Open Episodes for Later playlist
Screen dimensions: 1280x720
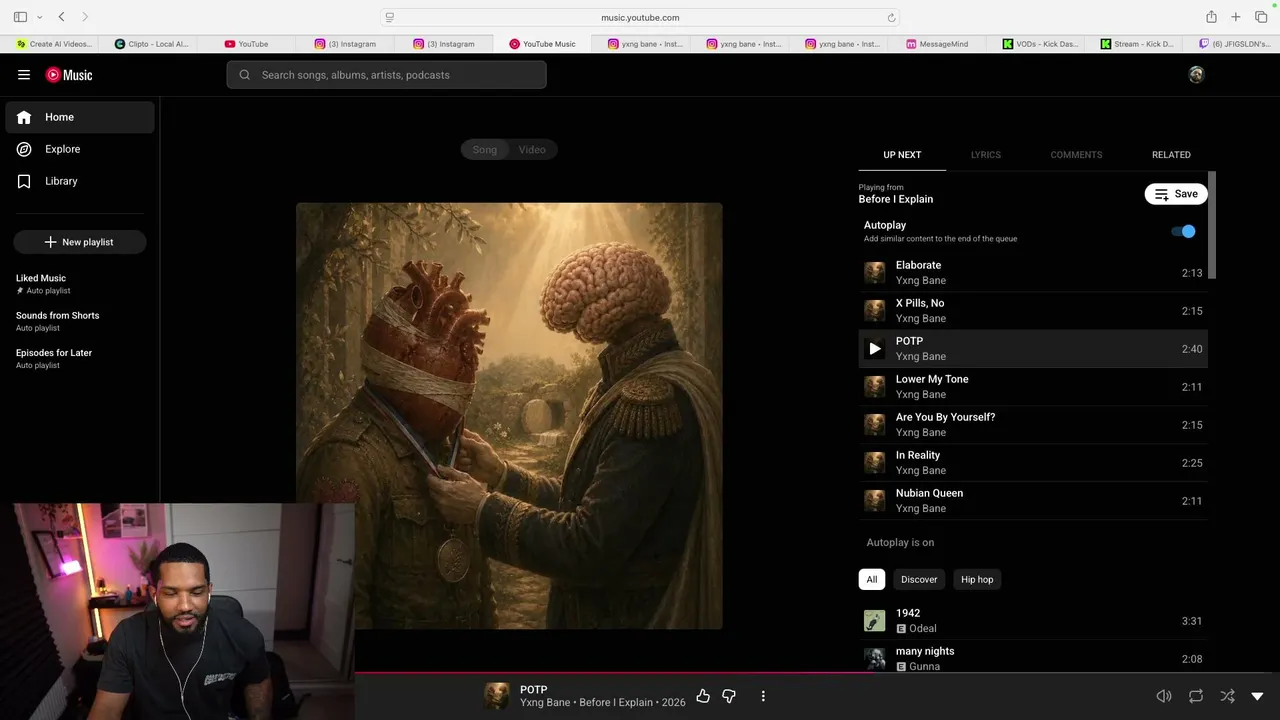[x=54, y=353]
